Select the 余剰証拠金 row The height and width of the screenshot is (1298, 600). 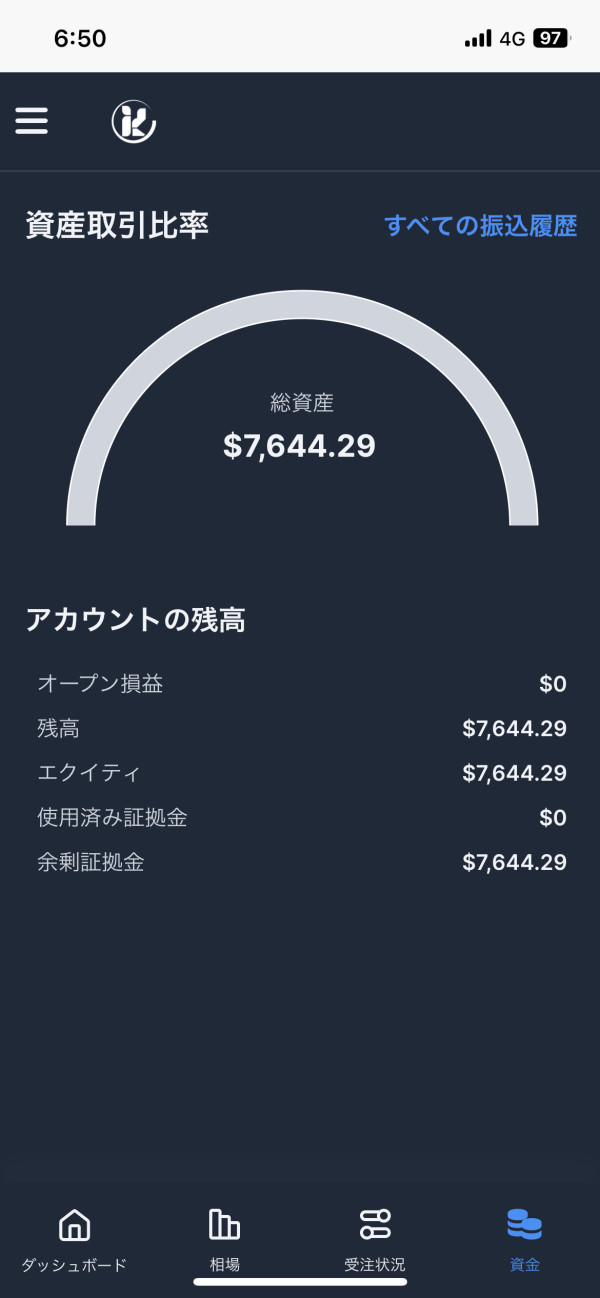coord(300,862)
